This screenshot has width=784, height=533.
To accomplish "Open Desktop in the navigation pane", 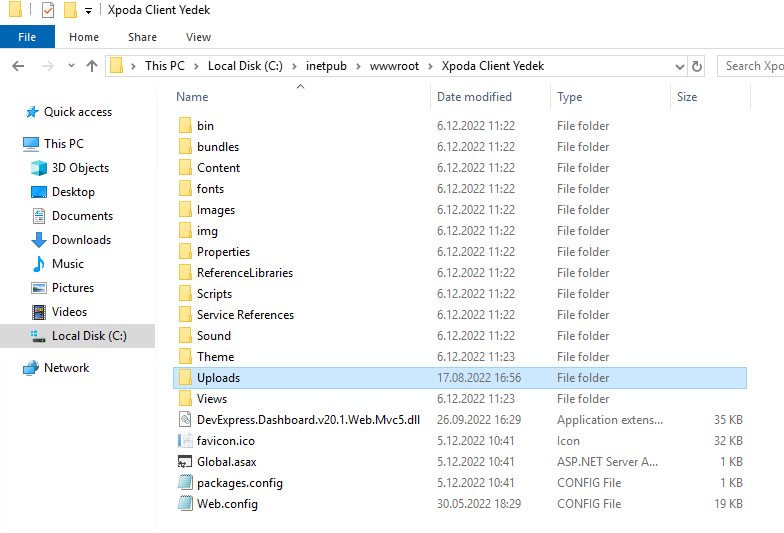I will click(73, 192).
